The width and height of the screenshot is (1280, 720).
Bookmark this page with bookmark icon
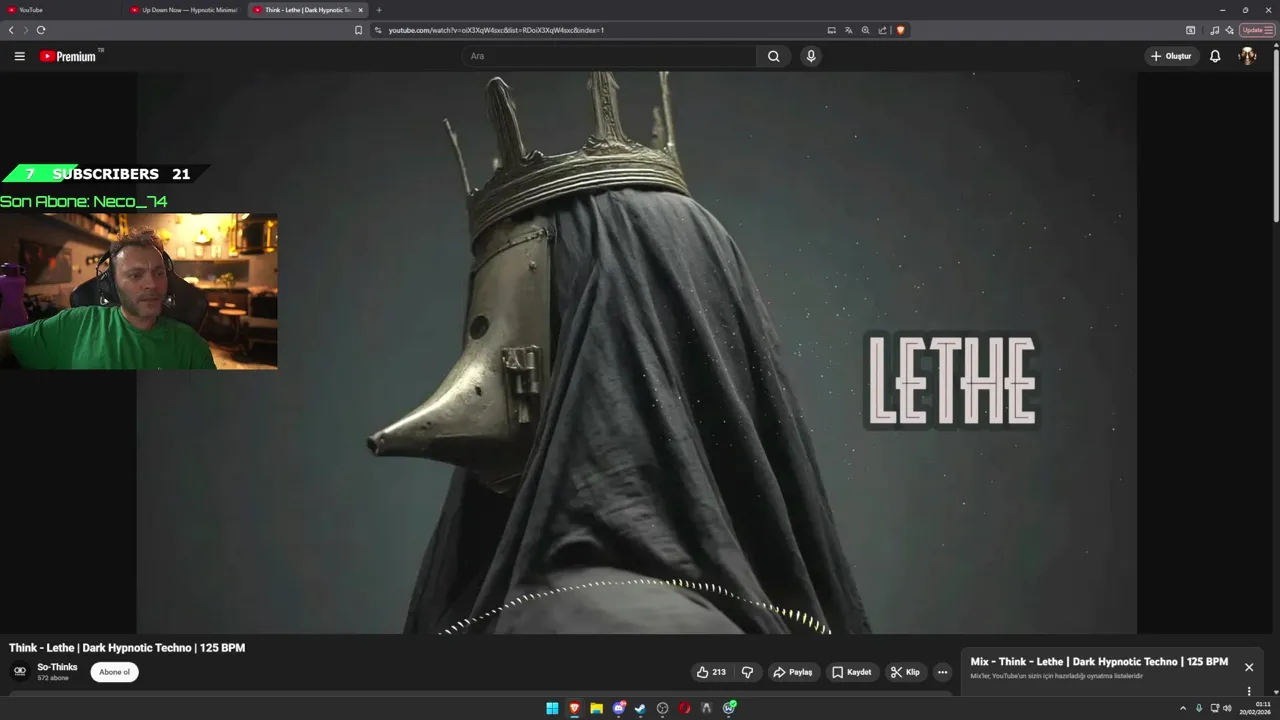[x=358, y=30]
